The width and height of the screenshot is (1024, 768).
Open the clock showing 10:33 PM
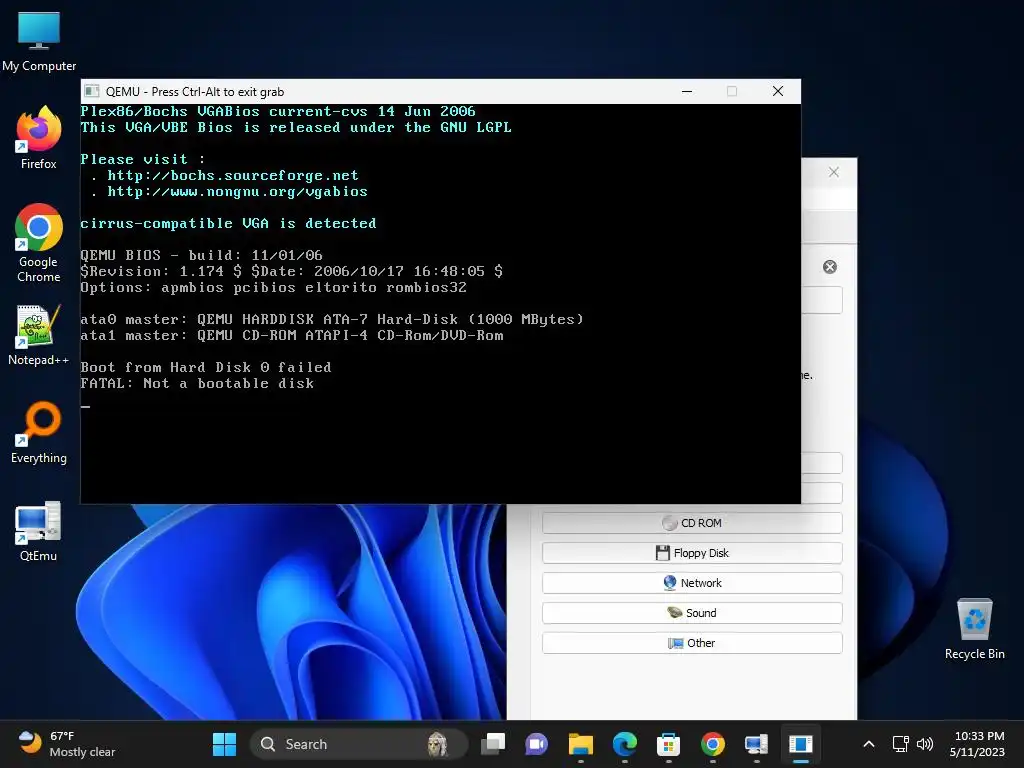pos(978,744)
